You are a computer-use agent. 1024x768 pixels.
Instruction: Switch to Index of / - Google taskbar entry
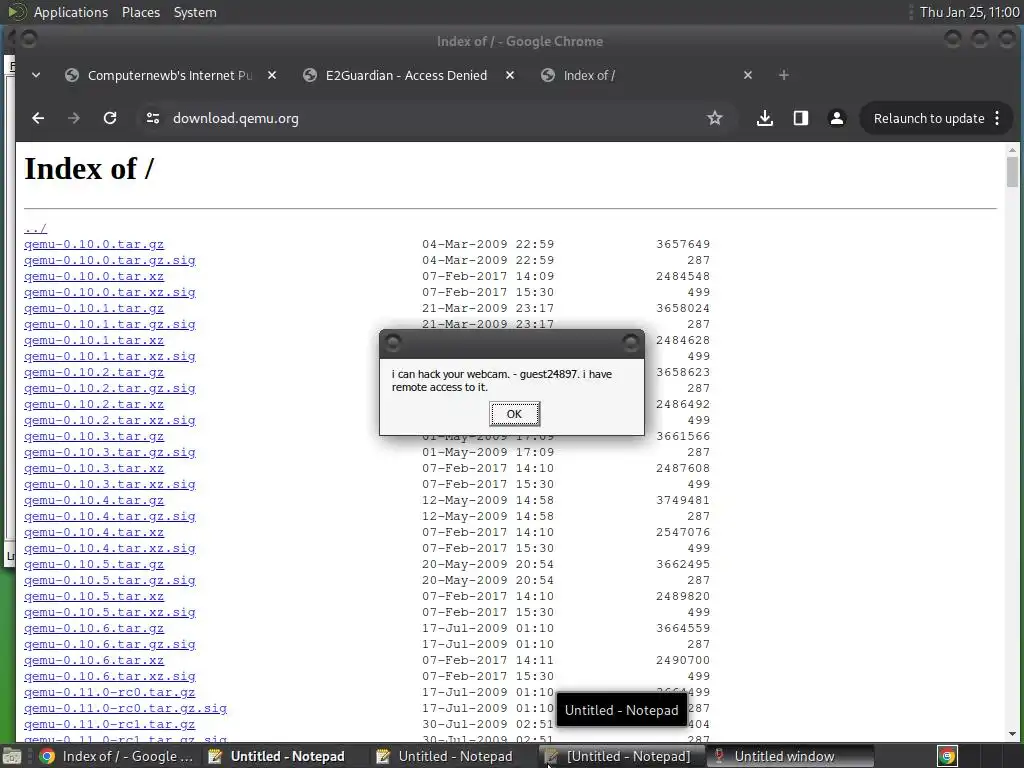[x=116, y=756]
